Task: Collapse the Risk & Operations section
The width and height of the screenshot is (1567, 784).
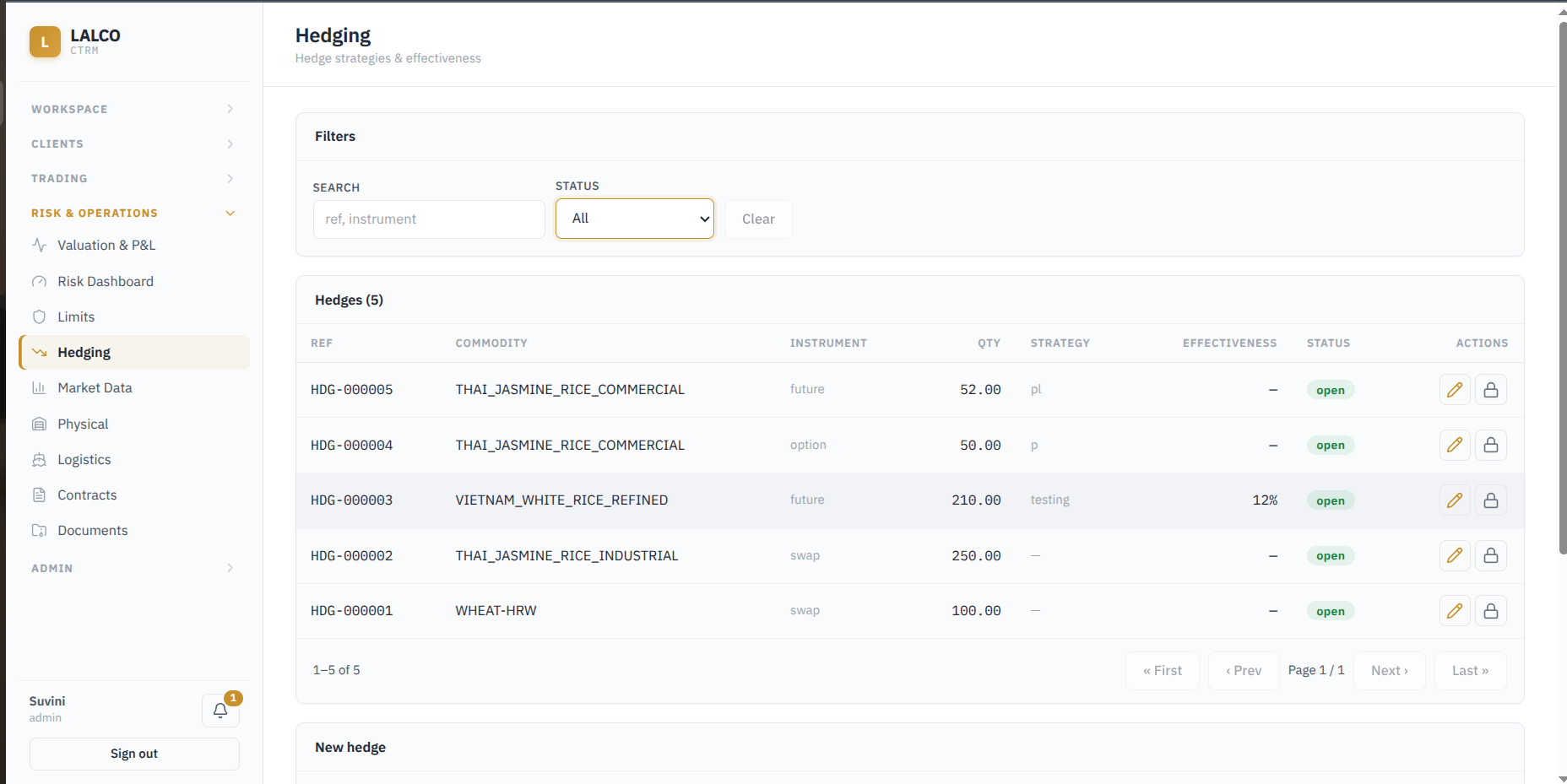Action: coord(133,213)
